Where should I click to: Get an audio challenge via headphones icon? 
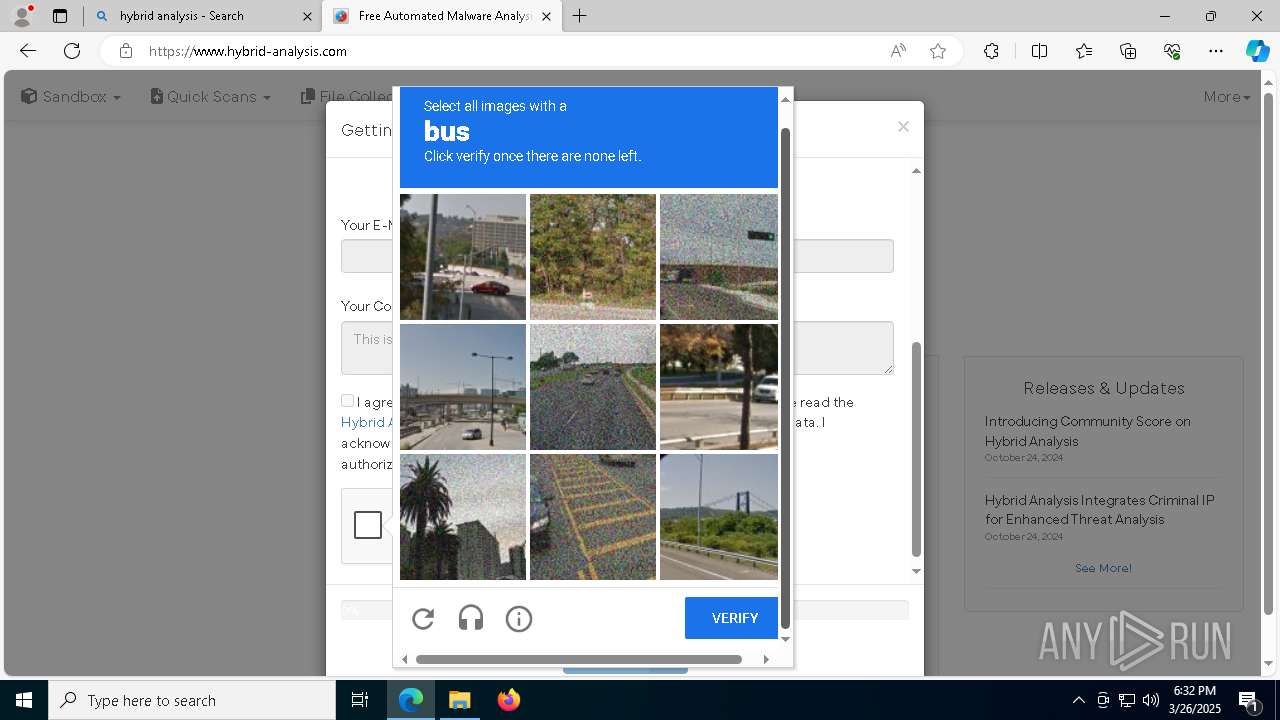tap(471, 619)
